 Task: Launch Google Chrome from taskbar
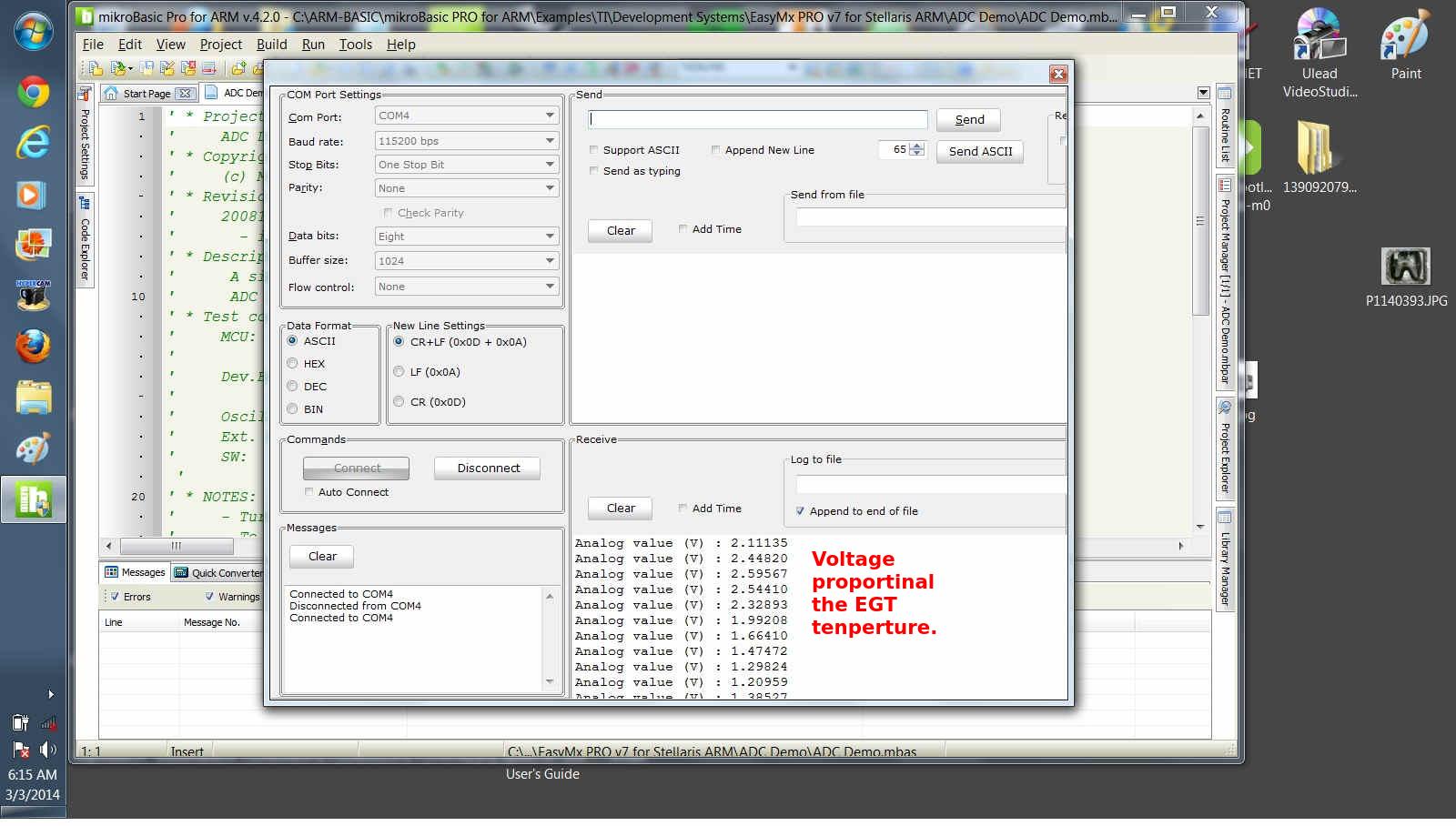33,92
